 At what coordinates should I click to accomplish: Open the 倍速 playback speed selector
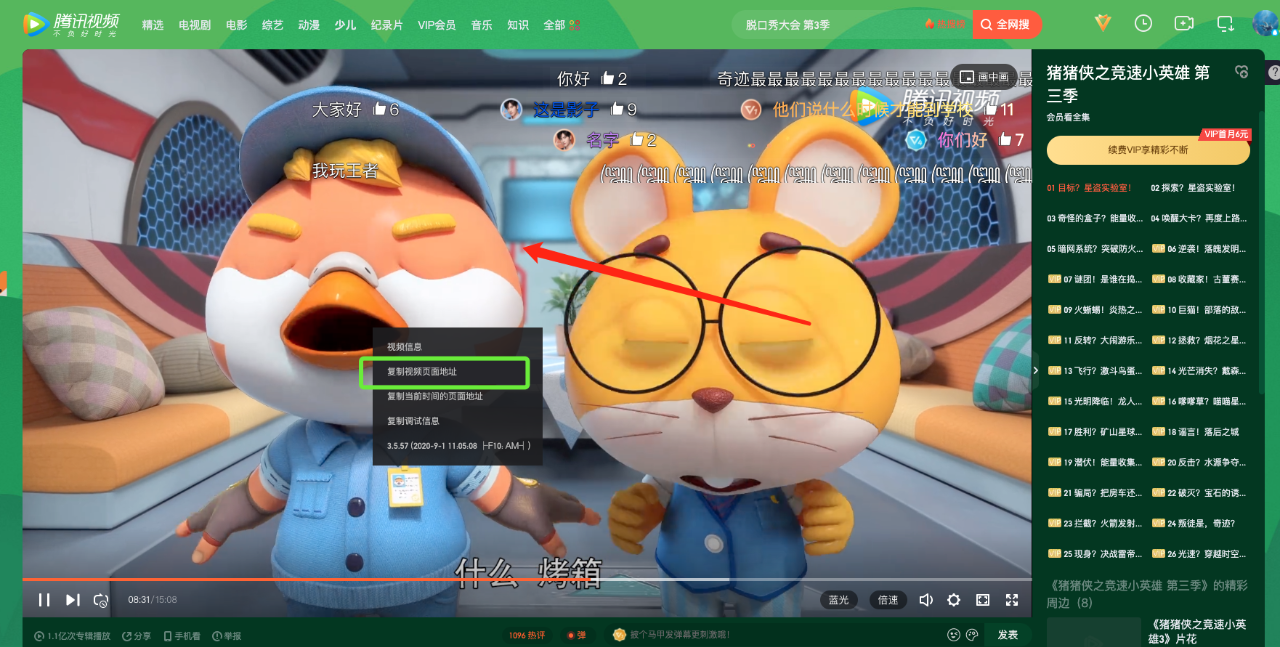pyautogui.click(x=888, y=600)
